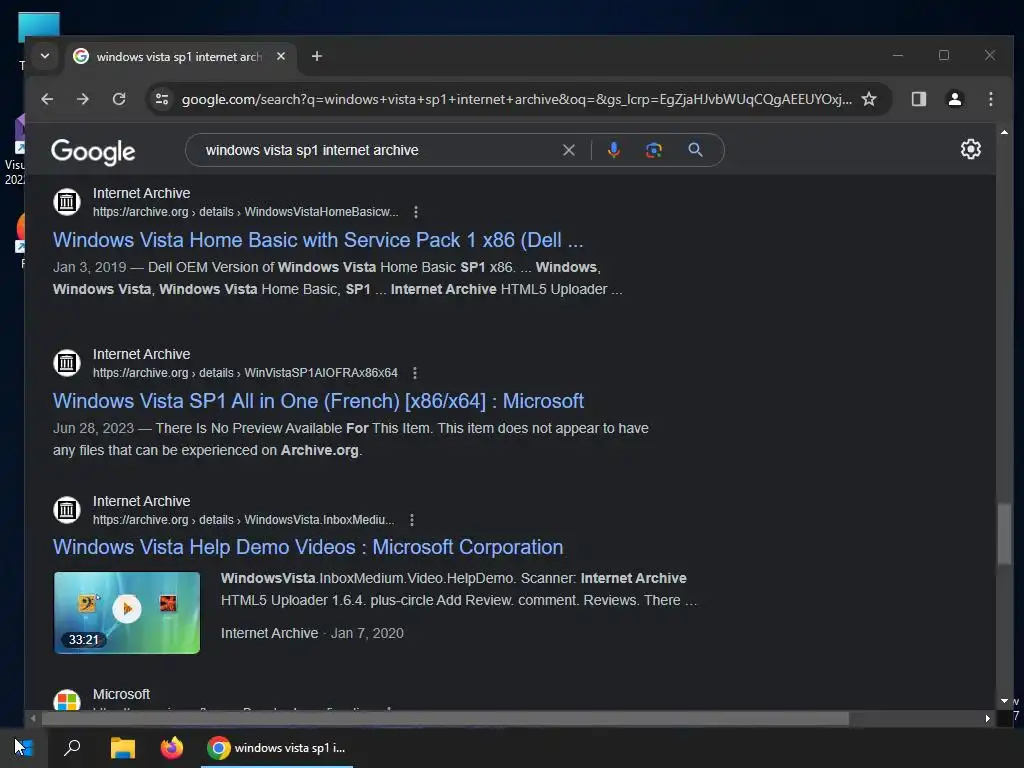Go back to the previous page

tap(47, 99)
